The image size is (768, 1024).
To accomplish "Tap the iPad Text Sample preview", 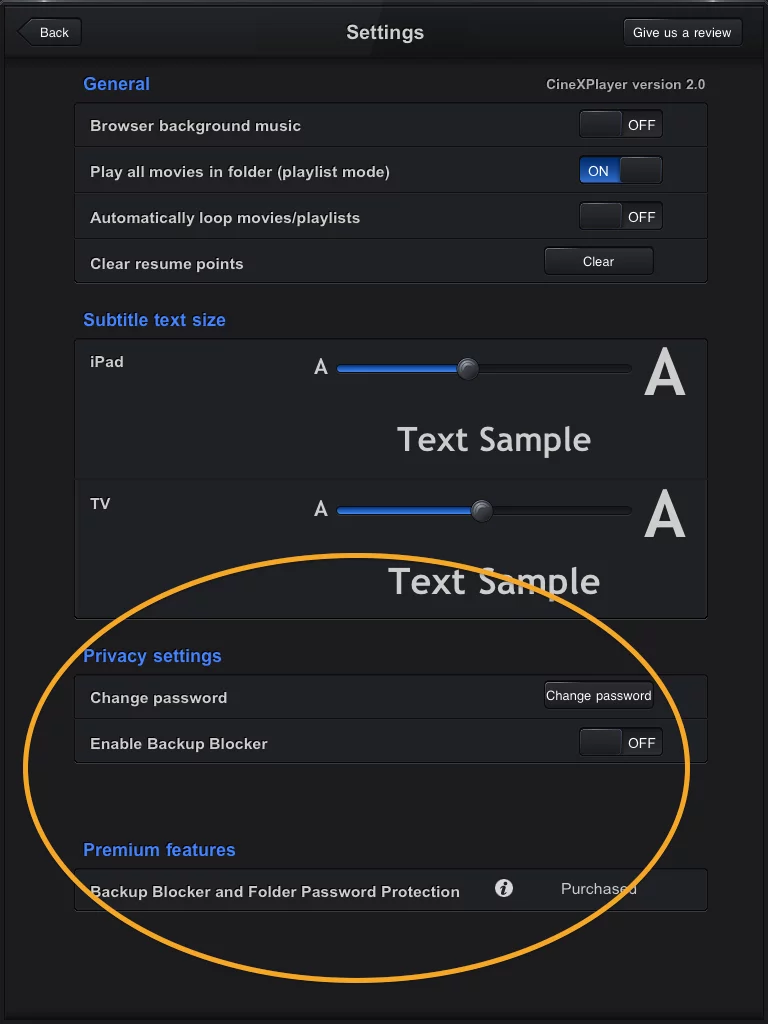I will tap(494, 440).
